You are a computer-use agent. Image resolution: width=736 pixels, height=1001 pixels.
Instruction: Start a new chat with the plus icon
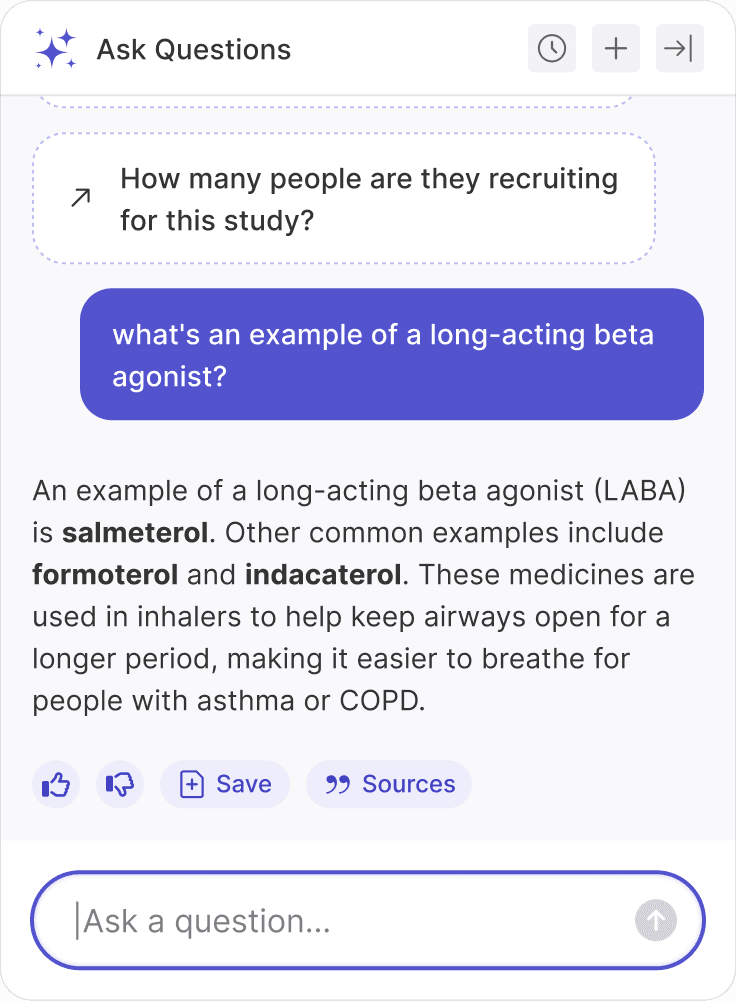[x=616, y=49]
